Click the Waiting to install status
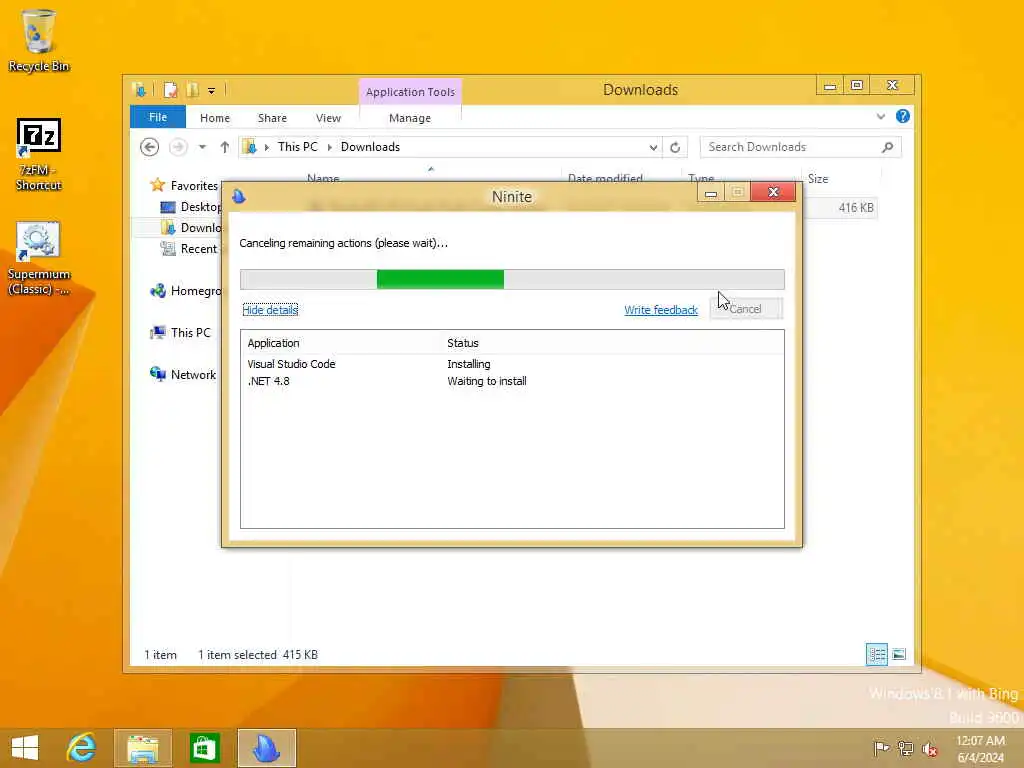 click(x=487, y=381)
